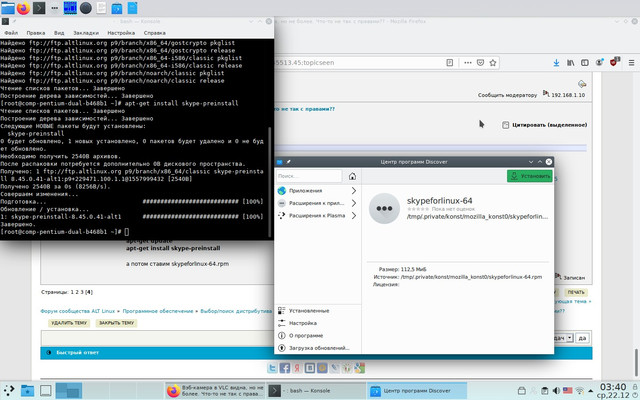Viewport: 640px width, 400px height.
Task: Click the да button beside forum jump dropdown
Action: 582,338
